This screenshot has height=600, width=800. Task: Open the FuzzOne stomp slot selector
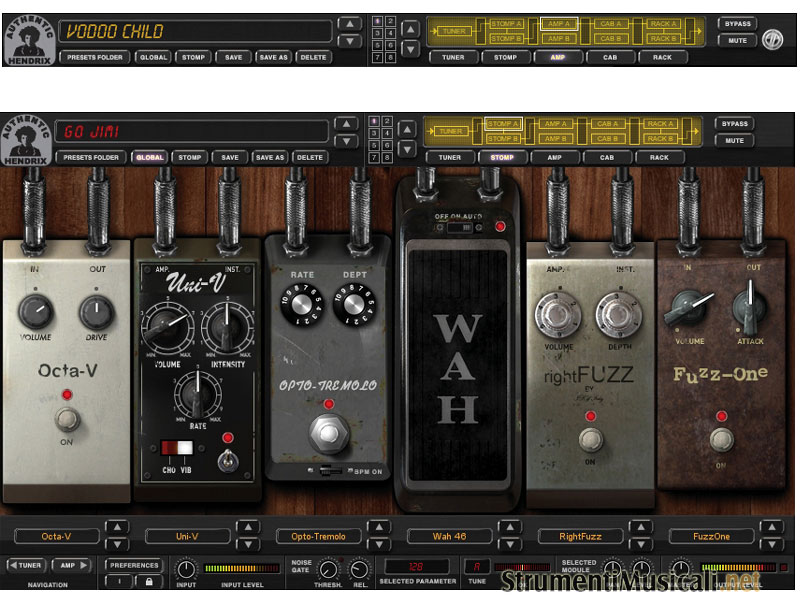(711, 536)
